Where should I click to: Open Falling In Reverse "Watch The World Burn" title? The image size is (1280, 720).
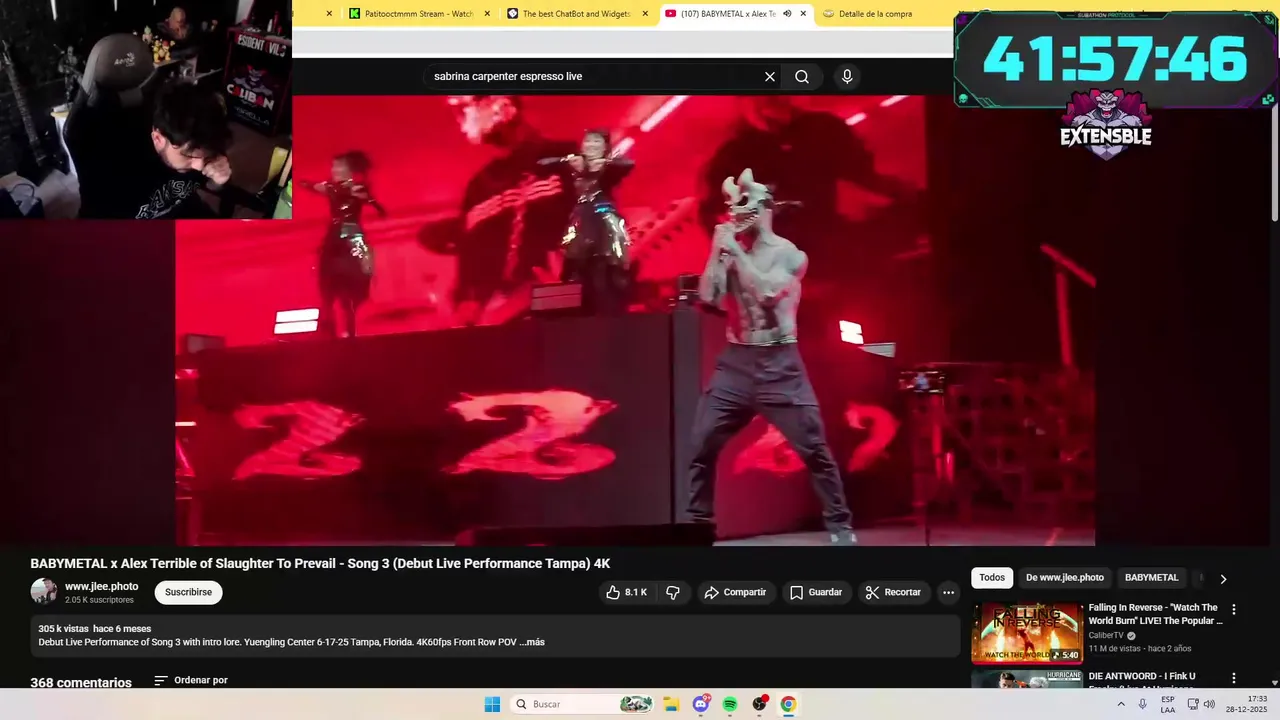1155,614
